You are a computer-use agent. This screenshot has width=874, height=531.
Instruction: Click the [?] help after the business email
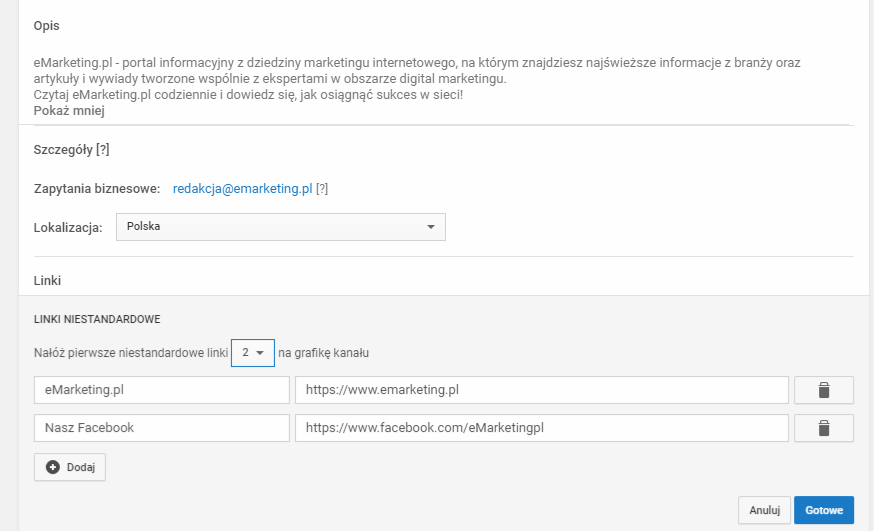pos(322,189)
